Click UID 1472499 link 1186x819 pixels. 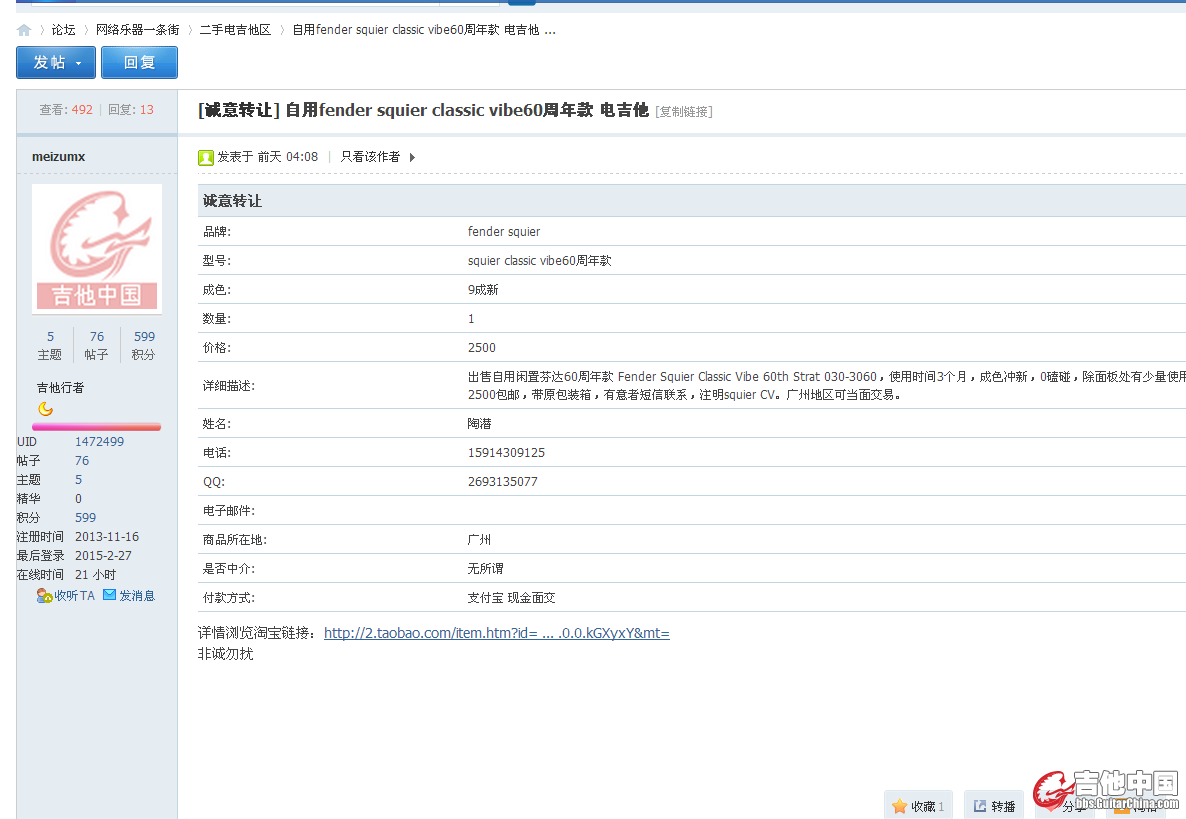(x=99, y=442)
